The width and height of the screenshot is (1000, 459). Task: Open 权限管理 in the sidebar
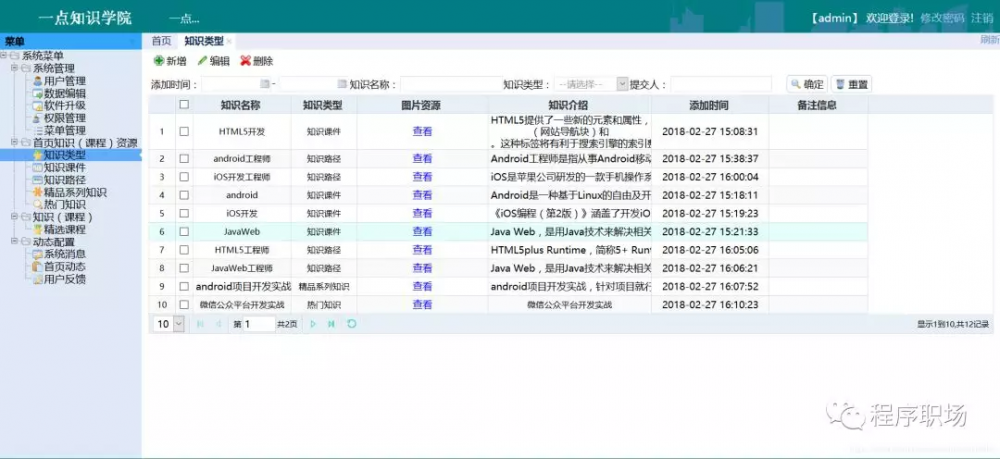(x=64, y=118)
